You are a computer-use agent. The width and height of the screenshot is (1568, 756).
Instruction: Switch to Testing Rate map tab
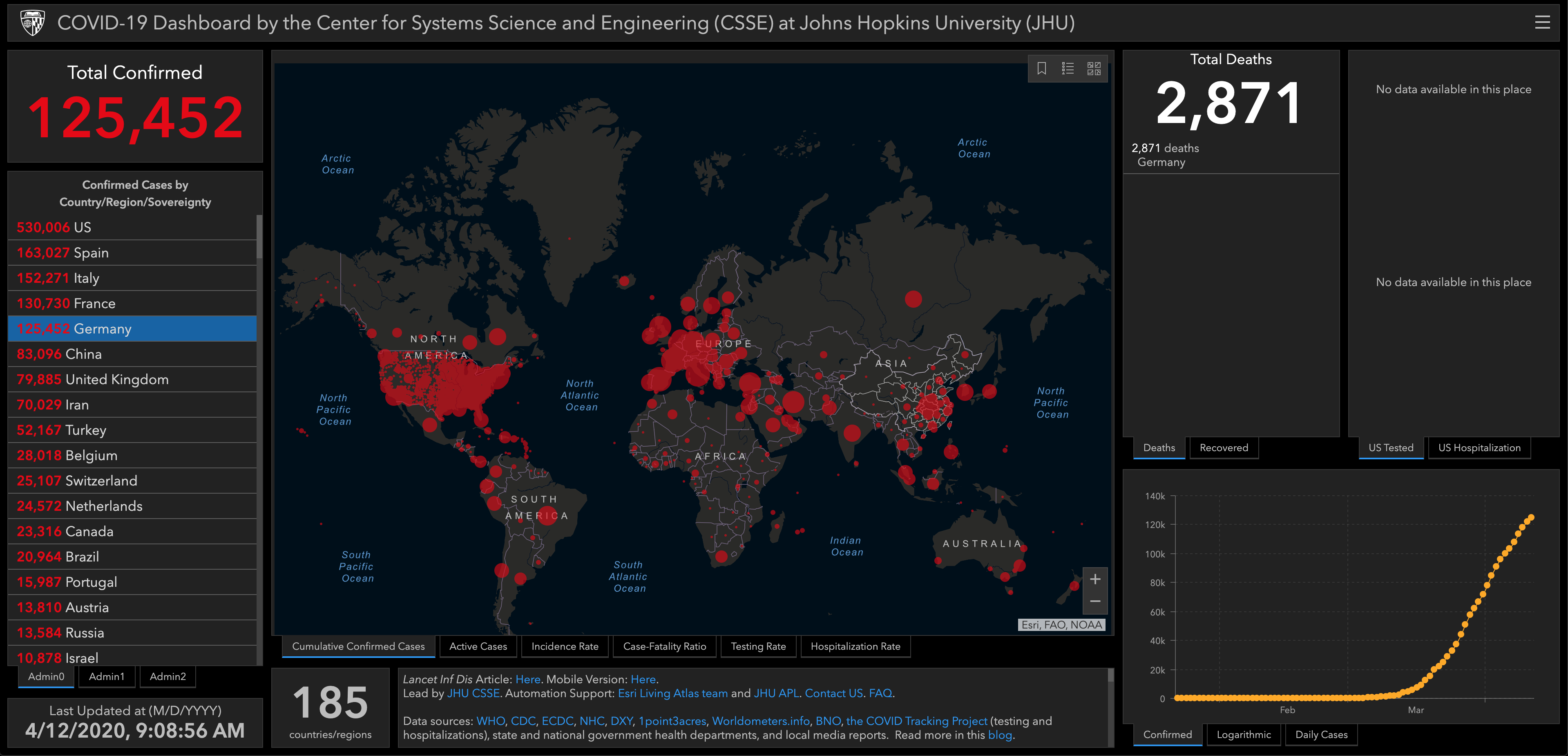tap(758, 646)
